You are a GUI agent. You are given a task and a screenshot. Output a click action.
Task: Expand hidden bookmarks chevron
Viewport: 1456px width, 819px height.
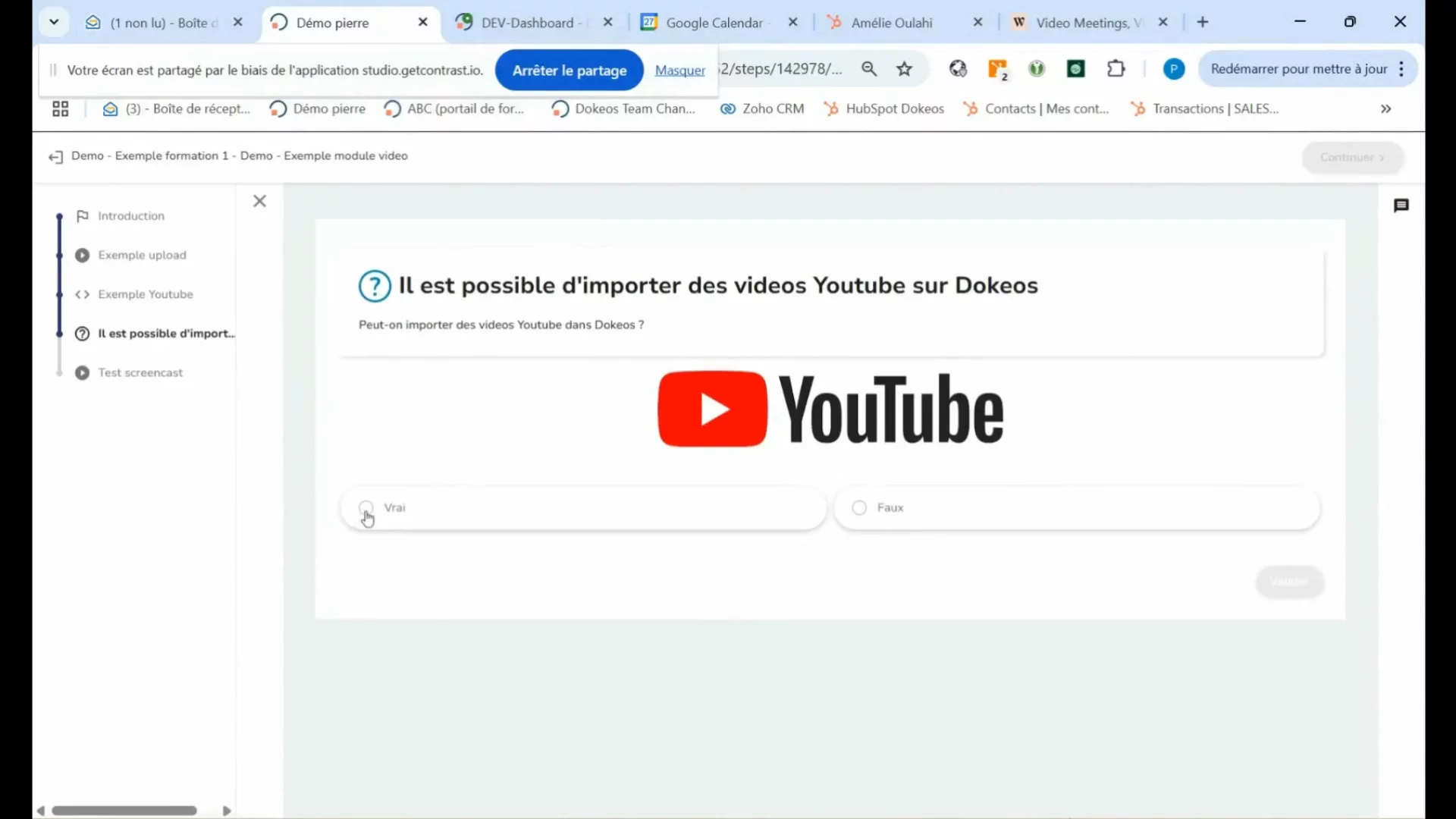tap(1385, 109)
